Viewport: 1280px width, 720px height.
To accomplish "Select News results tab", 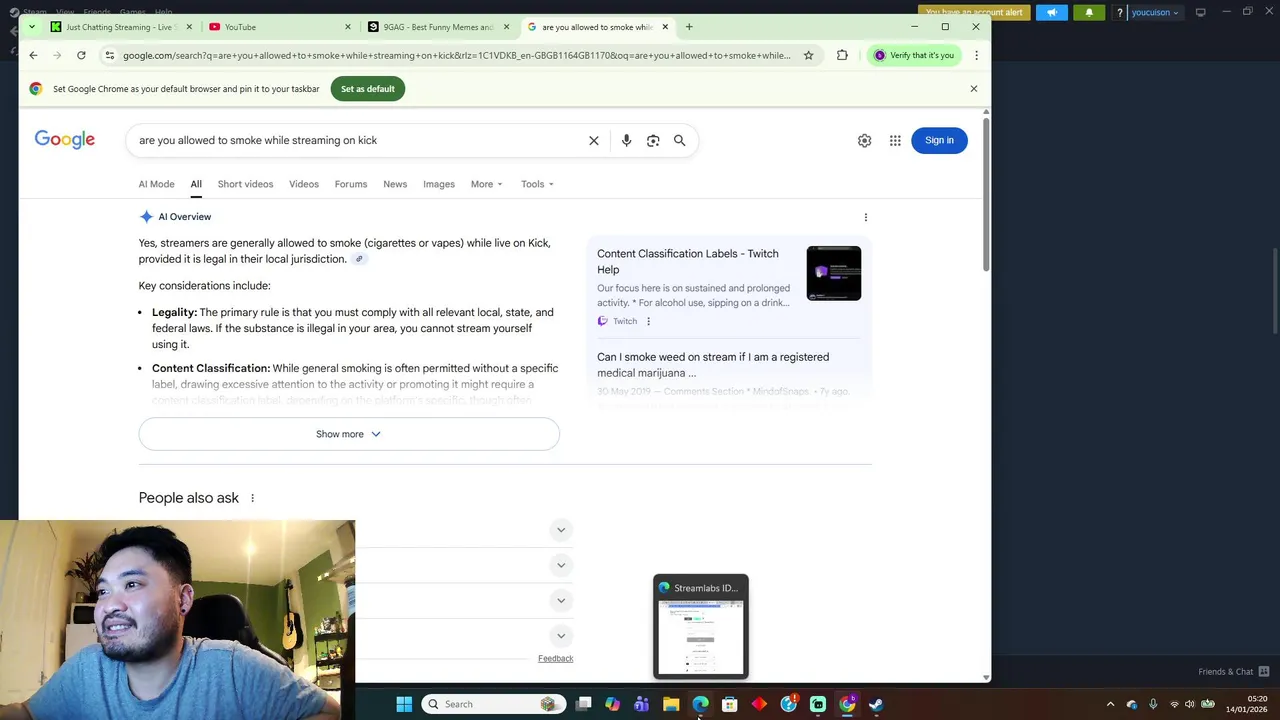I will [395, 184].
